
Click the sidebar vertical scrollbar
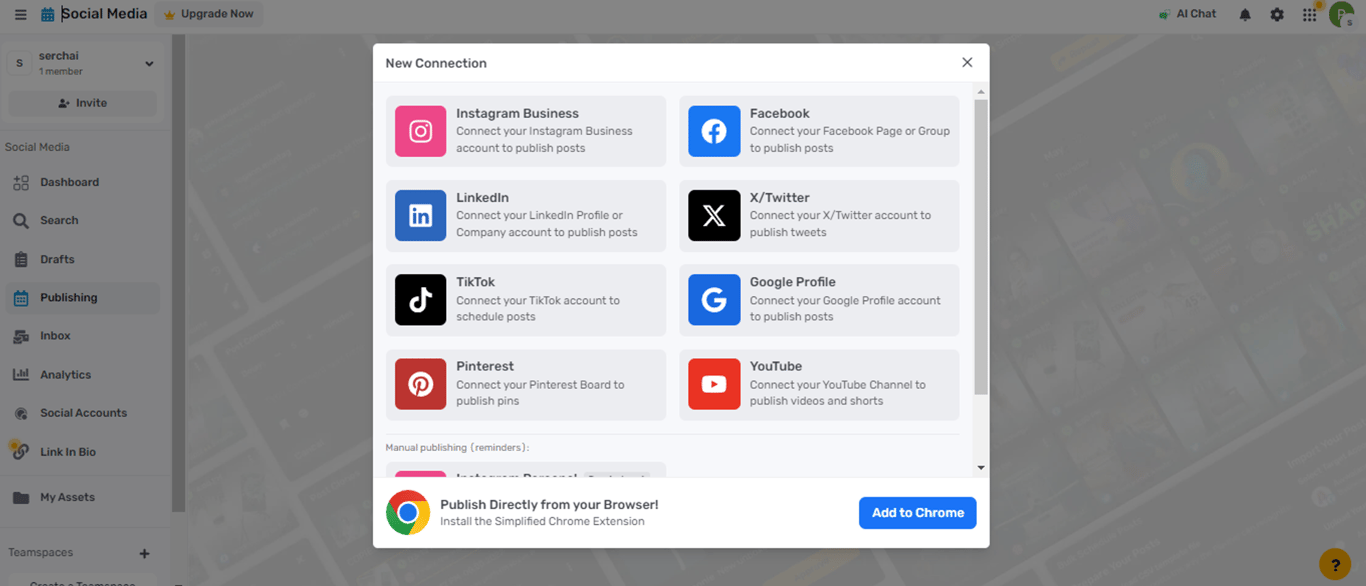[x=178, y=273]
